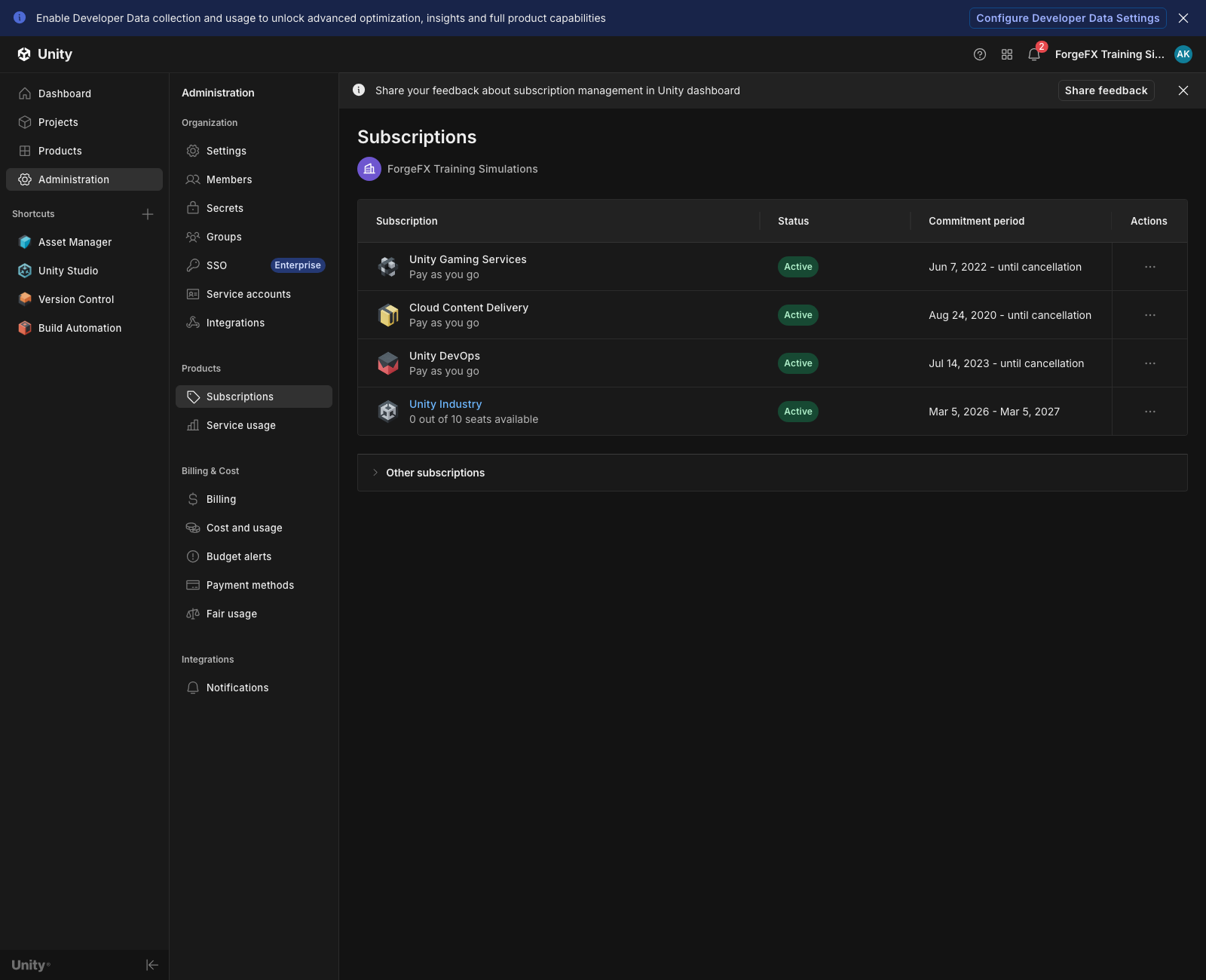Viewport: 1206px width, 980px height.
Task: Open Products in main sidebar
Action: pyautogui.click(x=84, y=151)
